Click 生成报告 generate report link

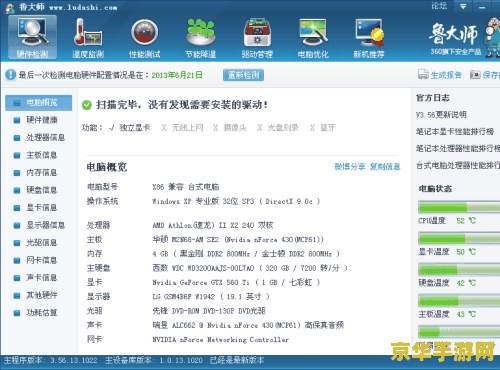pyautogui.click(x=446, y=75)
